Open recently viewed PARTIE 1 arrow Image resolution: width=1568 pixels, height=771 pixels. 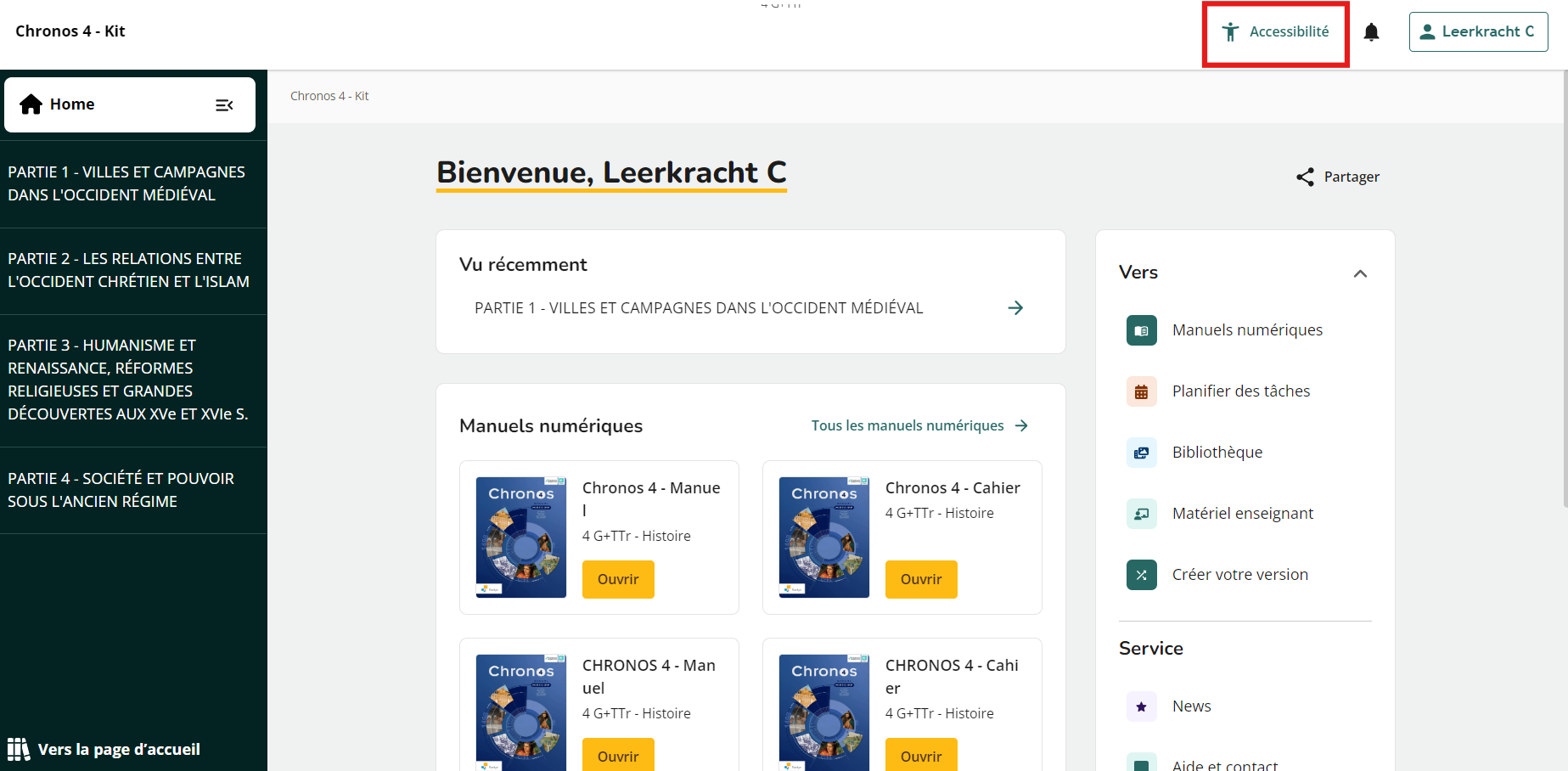(x=1015, y=308)
